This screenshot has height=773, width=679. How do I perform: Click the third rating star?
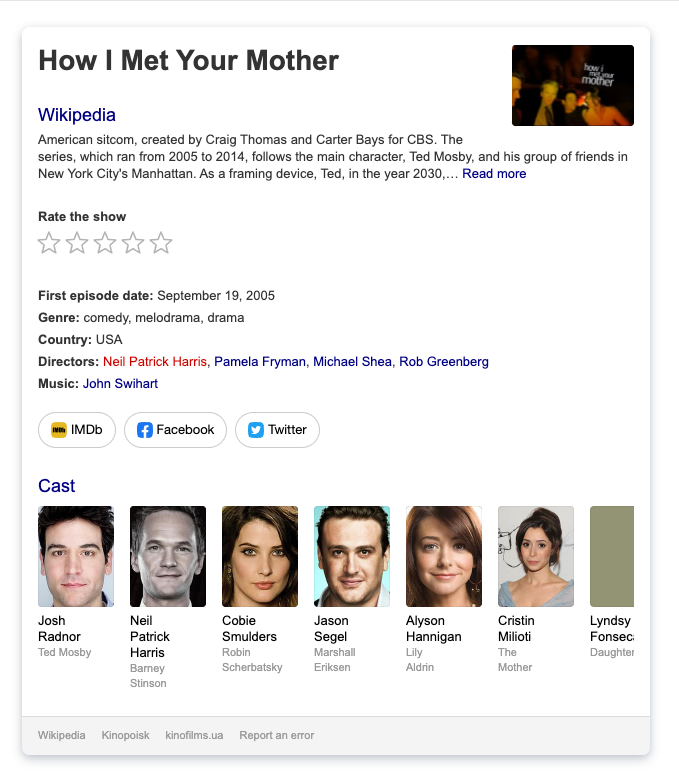coord(105,243)
